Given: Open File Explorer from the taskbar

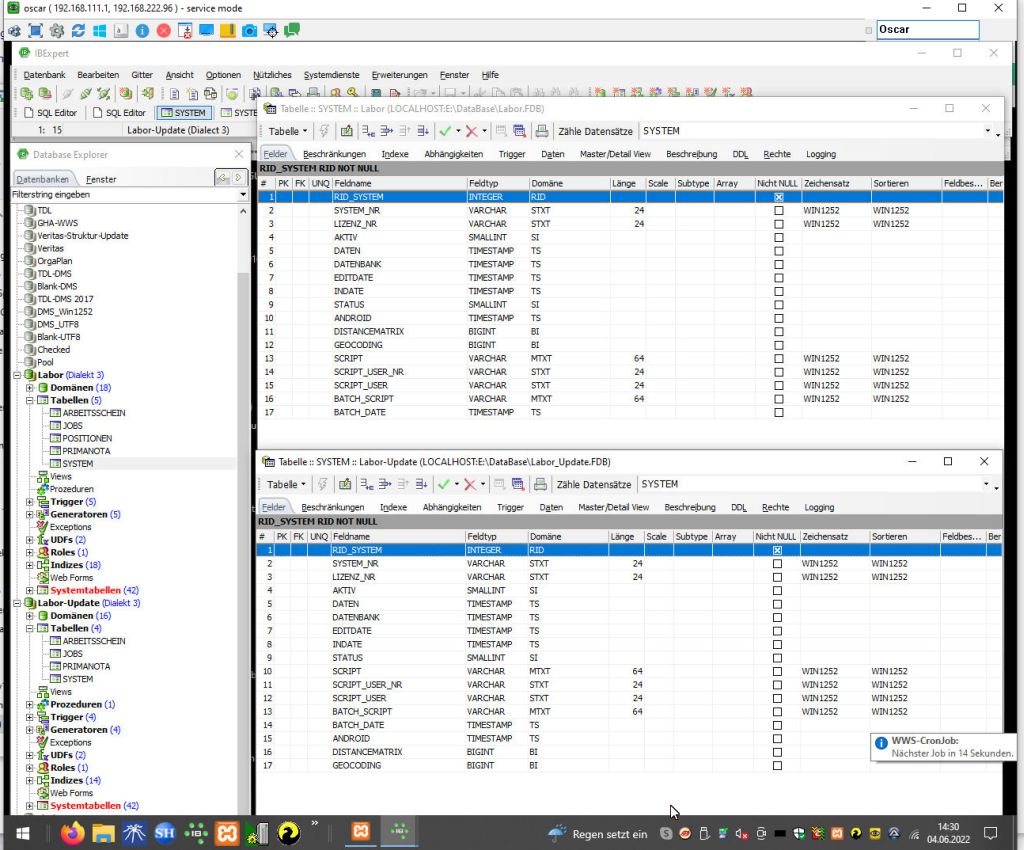Looking at the screenshot, I should coord(103,833).
